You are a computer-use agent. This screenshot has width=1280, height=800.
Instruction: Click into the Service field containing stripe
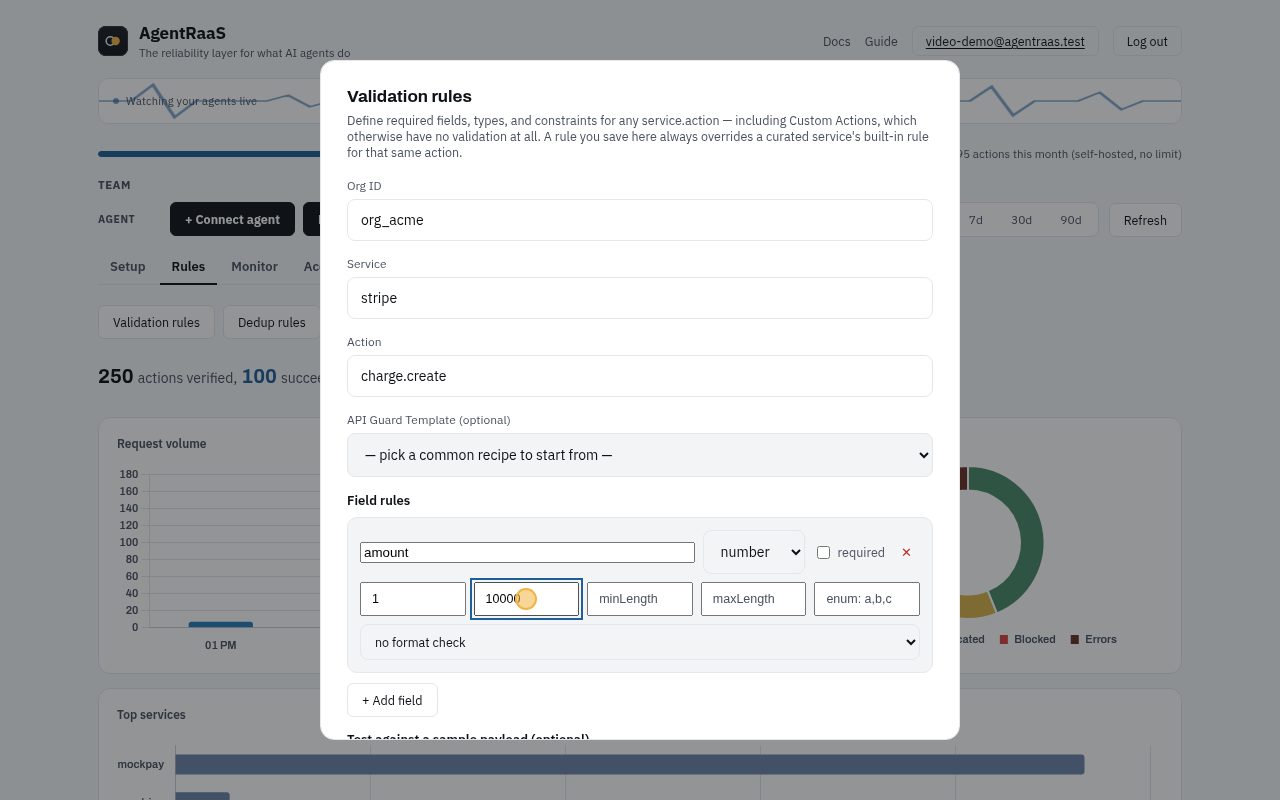click(640, 298)
